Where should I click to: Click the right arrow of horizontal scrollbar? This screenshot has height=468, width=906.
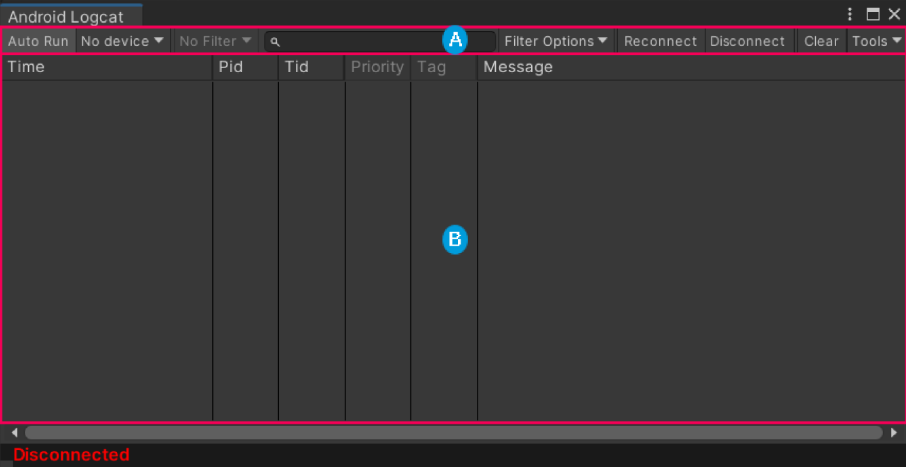coord(894,432)
